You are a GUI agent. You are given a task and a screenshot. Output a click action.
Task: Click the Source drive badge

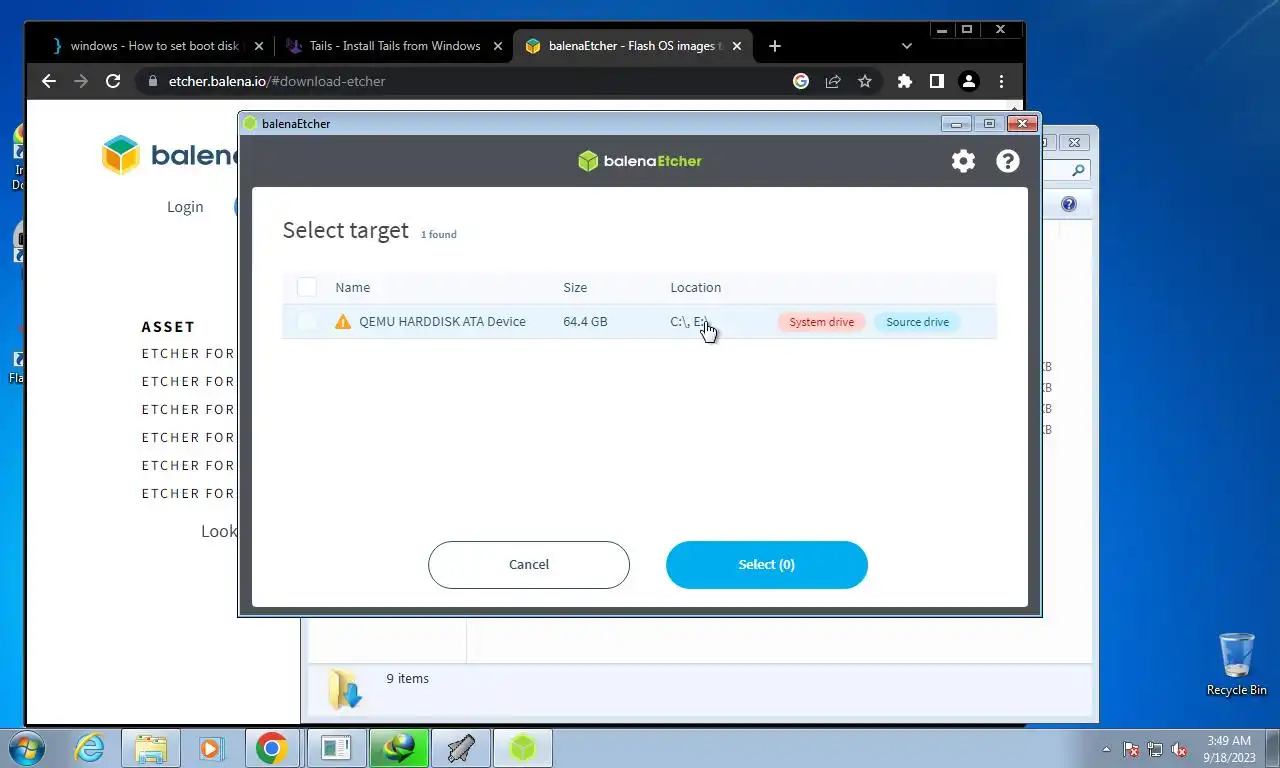(917, 322)
